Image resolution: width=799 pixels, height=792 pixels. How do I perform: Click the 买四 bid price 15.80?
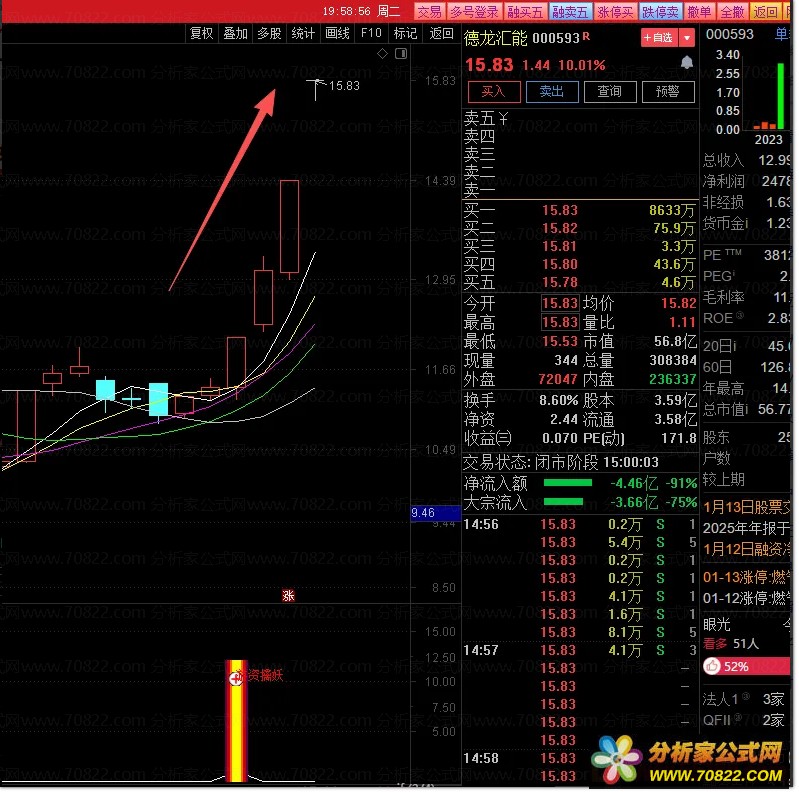560,264
